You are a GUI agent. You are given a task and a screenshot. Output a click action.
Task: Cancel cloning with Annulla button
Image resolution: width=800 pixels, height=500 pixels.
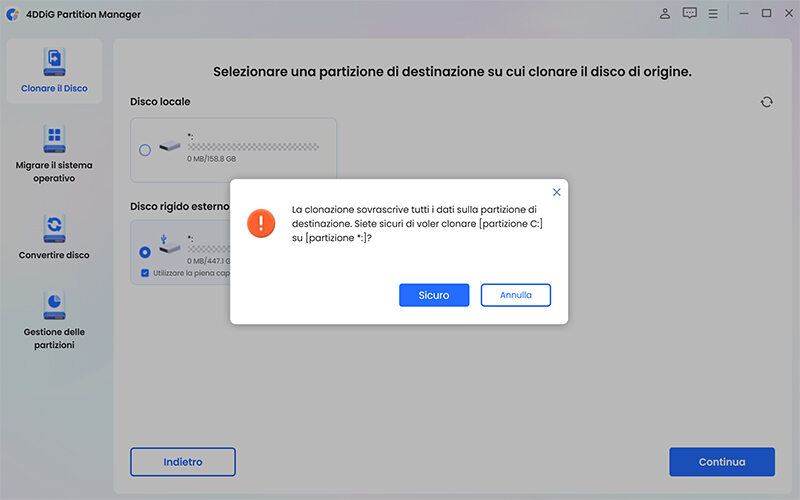coord(515,295)
